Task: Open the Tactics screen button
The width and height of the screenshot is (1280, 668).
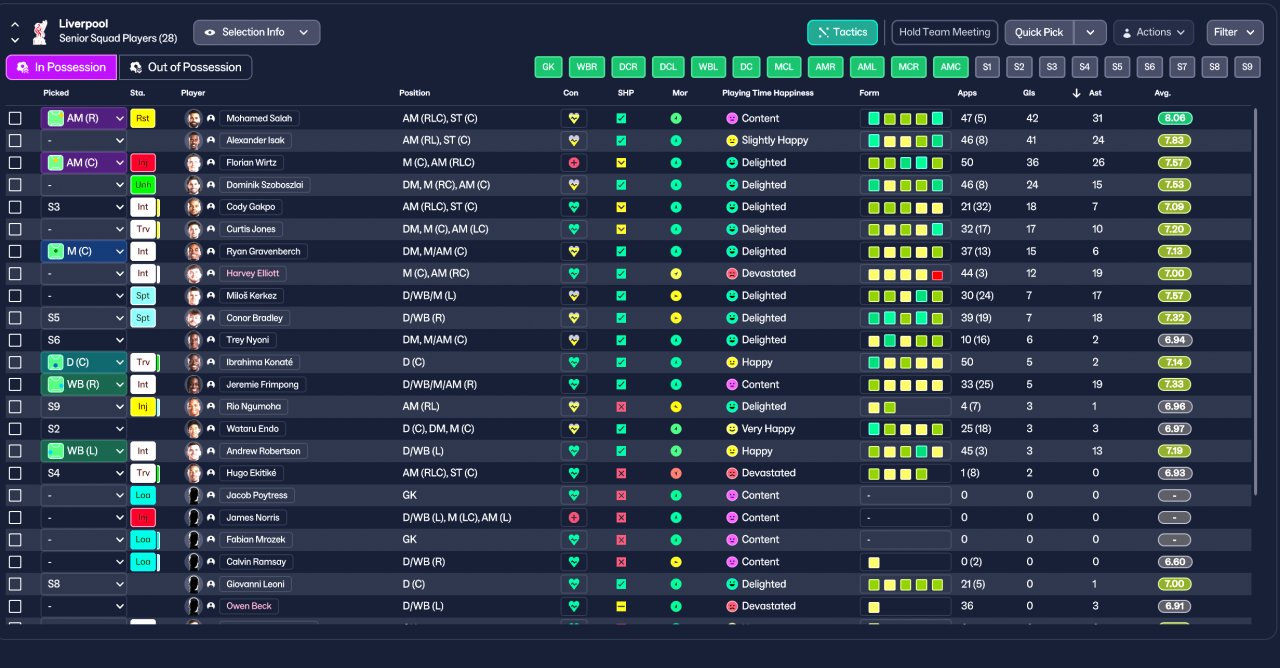Action: tap(842, 32)
